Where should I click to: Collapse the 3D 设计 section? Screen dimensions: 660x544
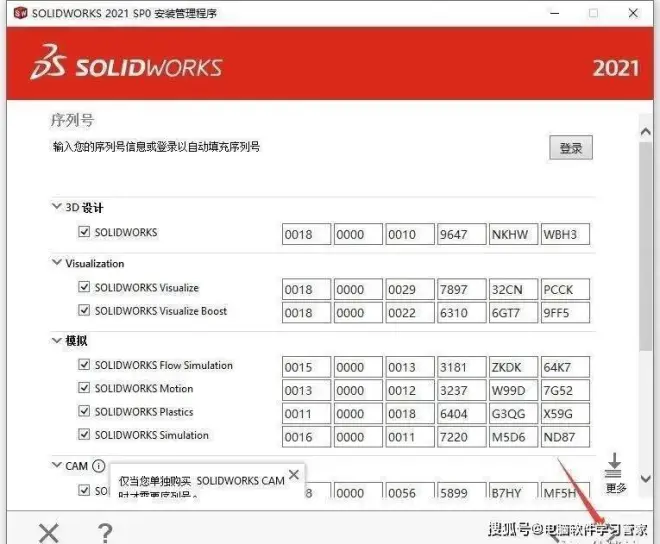(x=56, y=206)
